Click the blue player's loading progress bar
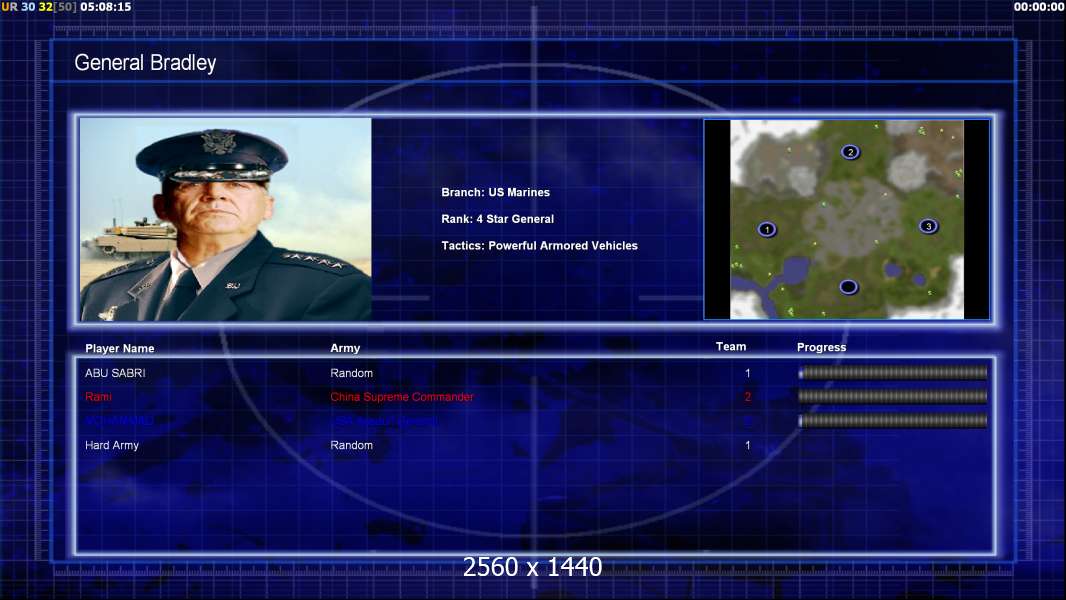Viewport: 1066px width, 600px height. 893,421
